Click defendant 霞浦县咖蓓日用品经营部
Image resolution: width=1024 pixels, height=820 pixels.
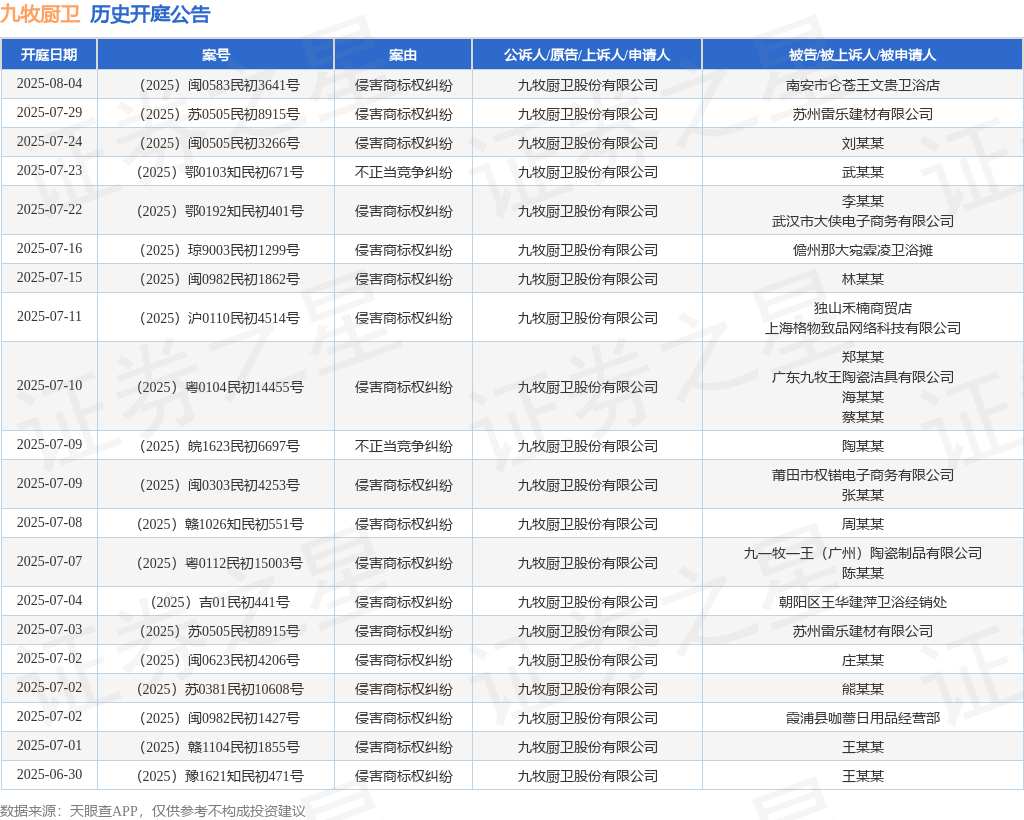[863, 718]
